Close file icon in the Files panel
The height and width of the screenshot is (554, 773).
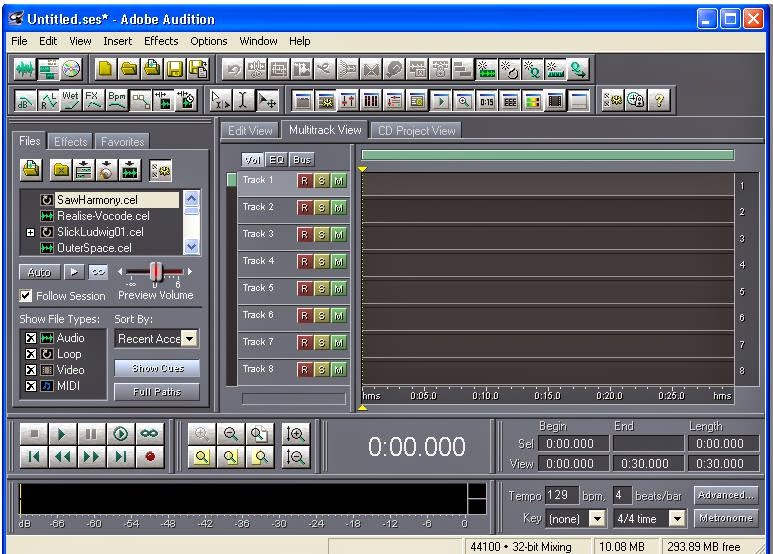(61, 170)
